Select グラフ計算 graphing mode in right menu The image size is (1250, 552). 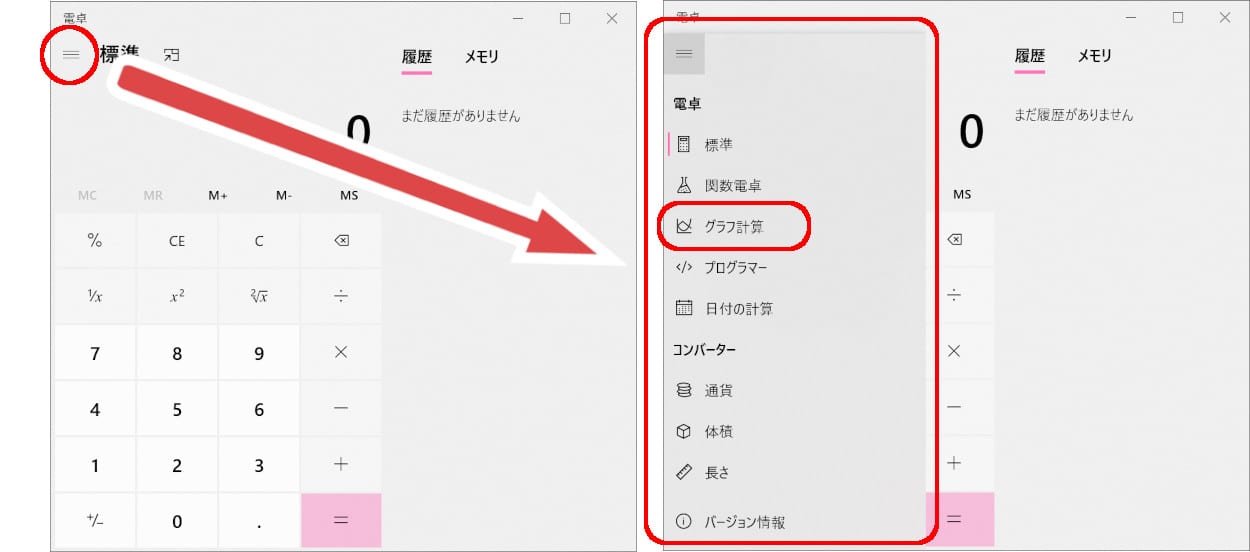[793, 227]
